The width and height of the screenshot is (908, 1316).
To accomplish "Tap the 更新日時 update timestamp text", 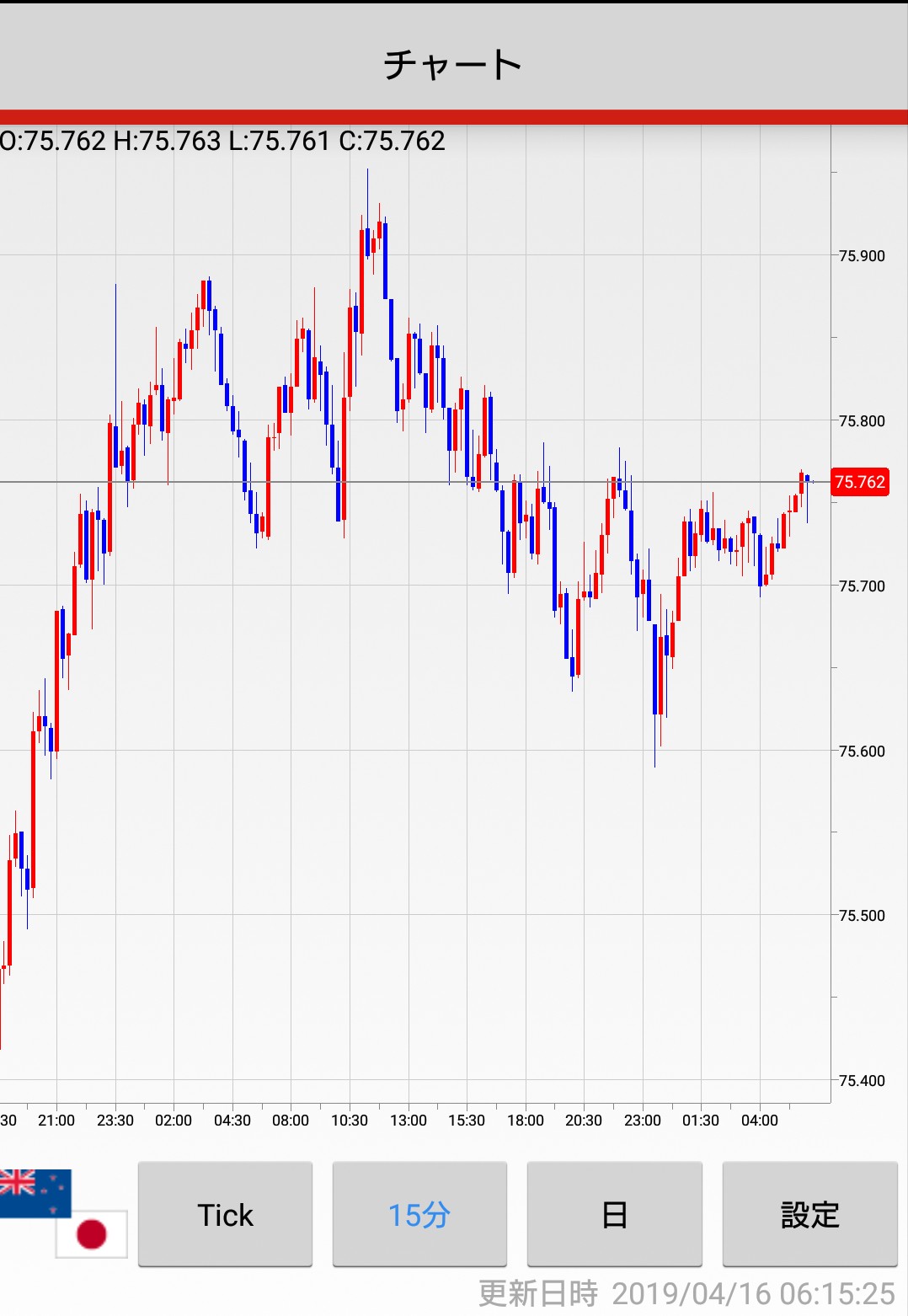I will tap(686, 1293).
